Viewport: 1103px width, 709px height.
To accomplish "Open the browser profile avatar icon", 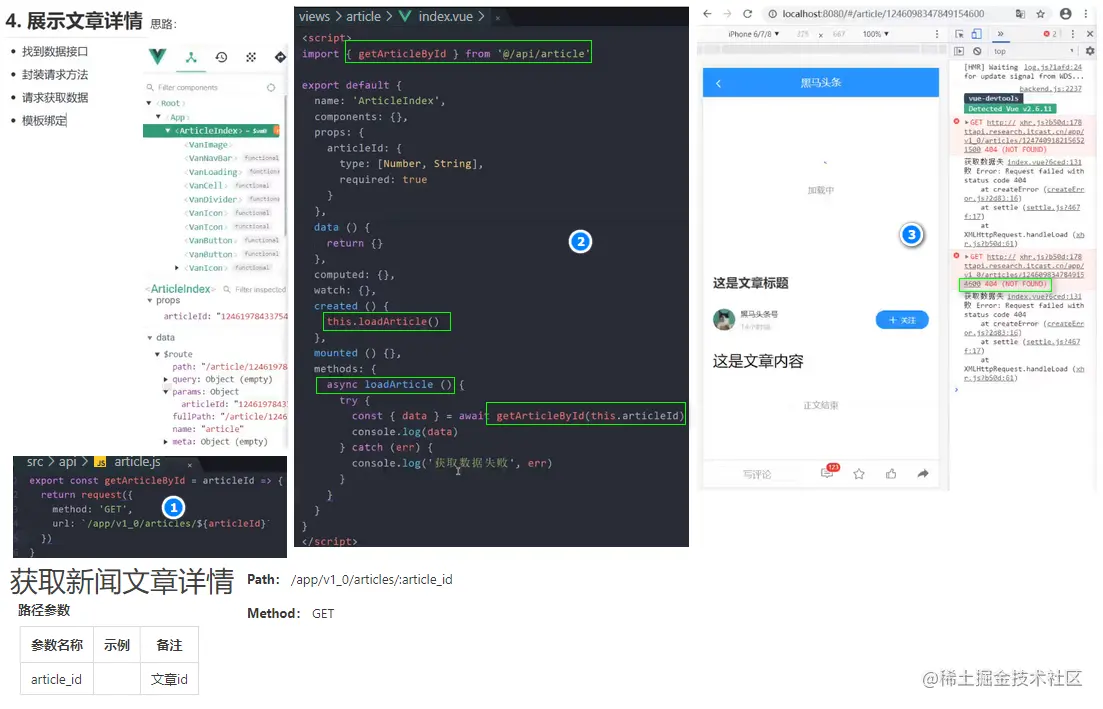I will 1066,13.
